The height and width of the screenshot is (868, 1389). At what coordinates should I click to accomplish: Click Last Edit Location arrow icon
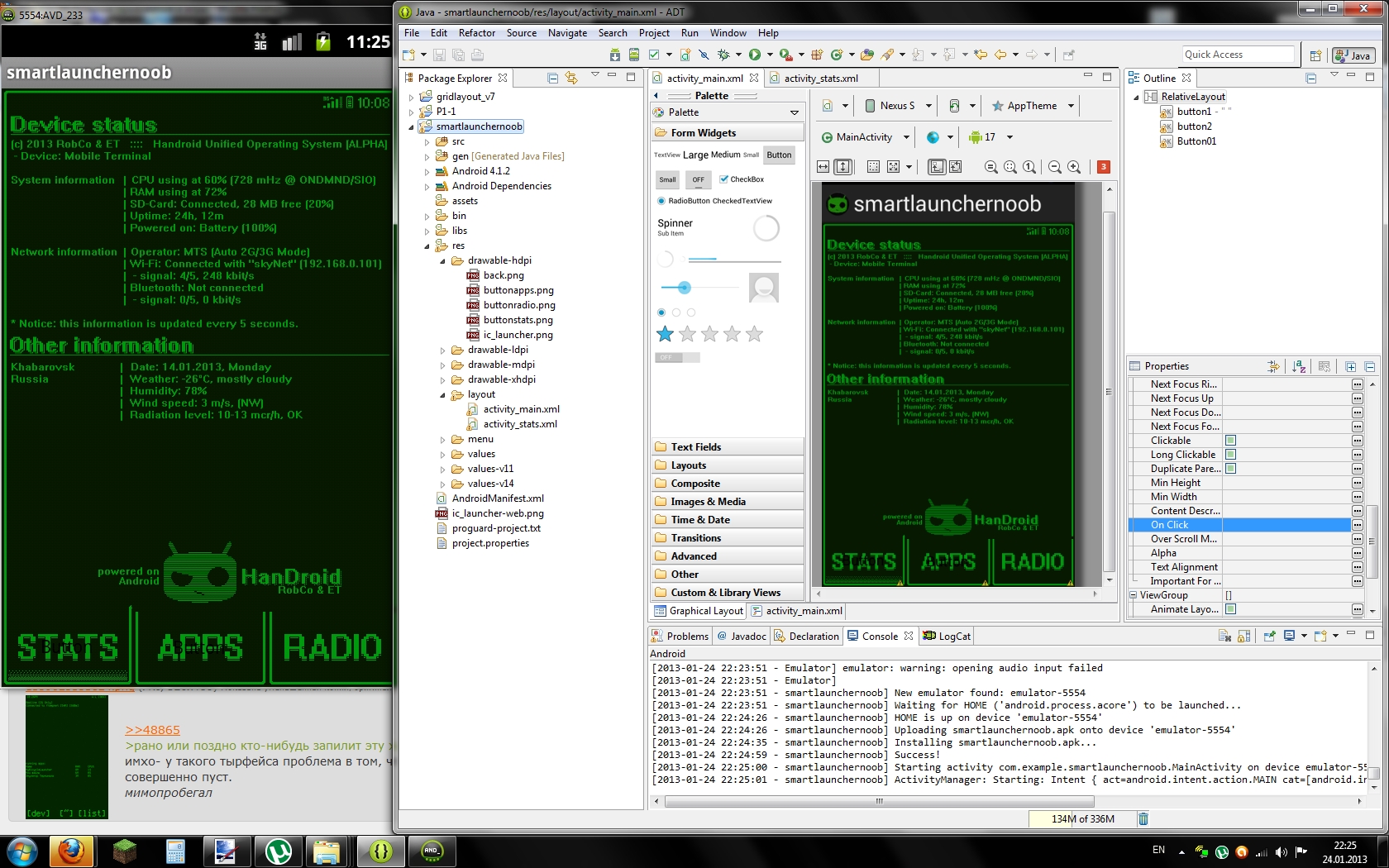[x=981, y=55]
